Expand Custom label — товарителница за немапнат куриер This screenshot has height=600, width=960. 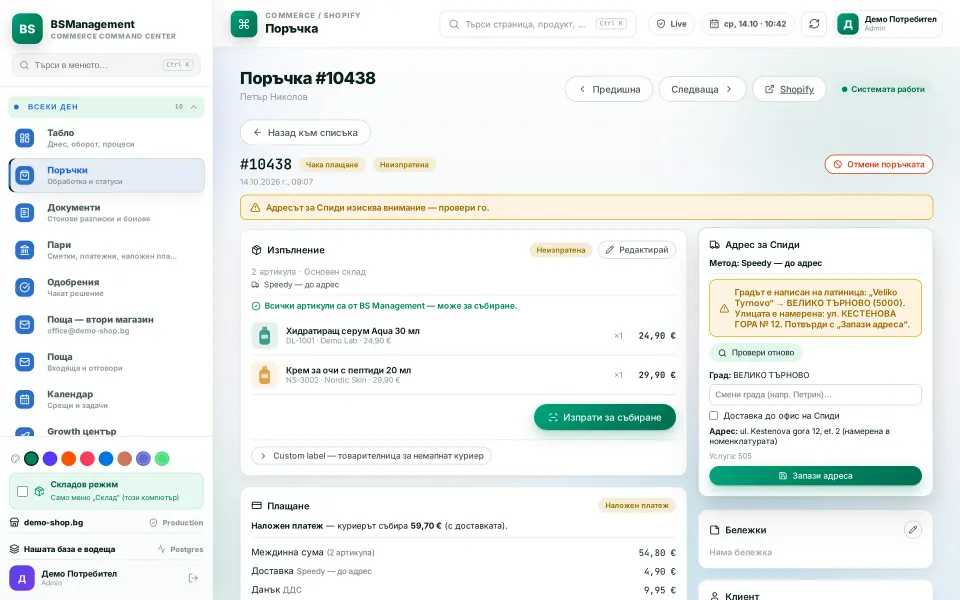tap(371, 456)
